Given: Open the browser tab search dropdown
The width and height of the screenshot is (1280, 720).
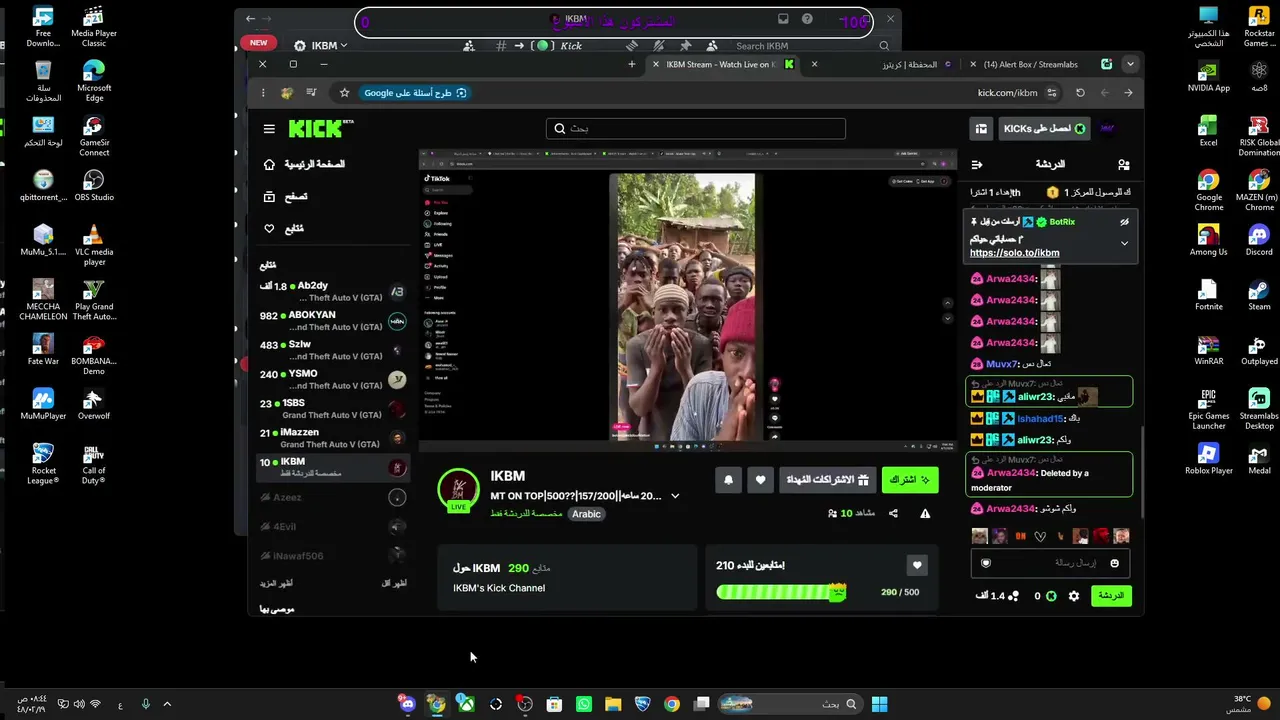Looking at the screenshot, I should pyautogui.click(x=1130, y=65).
